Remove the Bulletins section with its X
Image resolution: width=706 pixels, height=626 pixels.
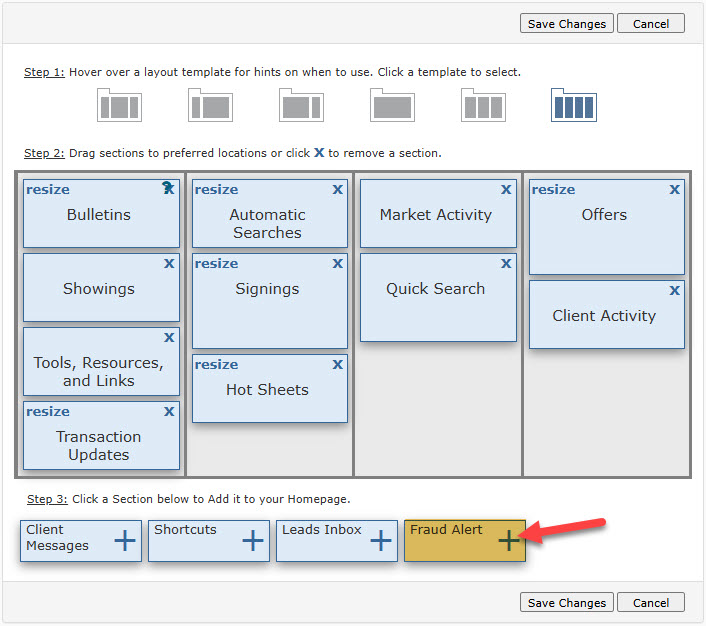click(168, 188)
